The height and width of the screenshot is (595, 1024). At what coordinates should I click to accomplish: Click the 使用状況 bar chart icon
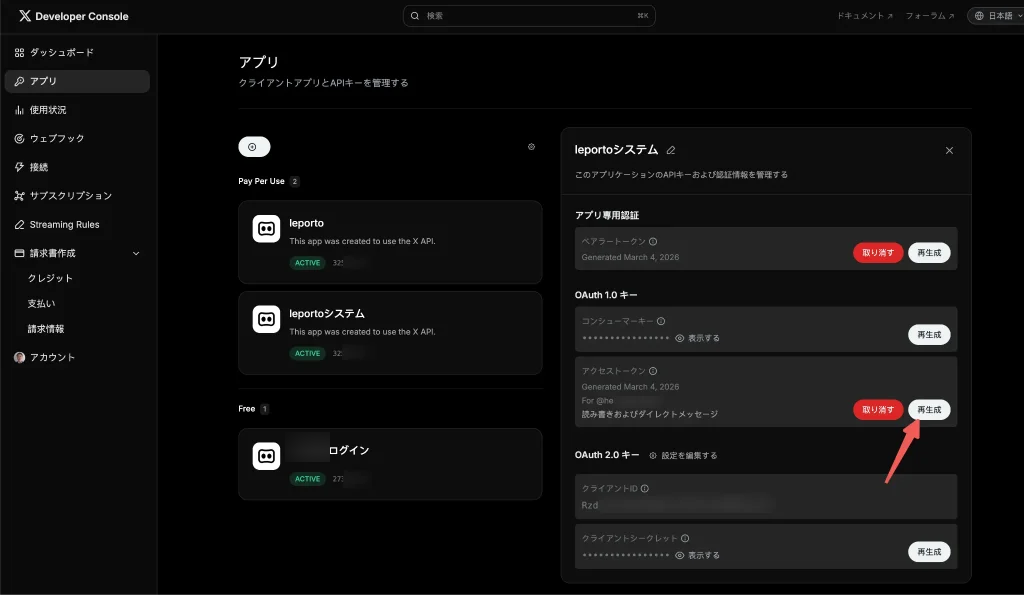pos(20,110)
